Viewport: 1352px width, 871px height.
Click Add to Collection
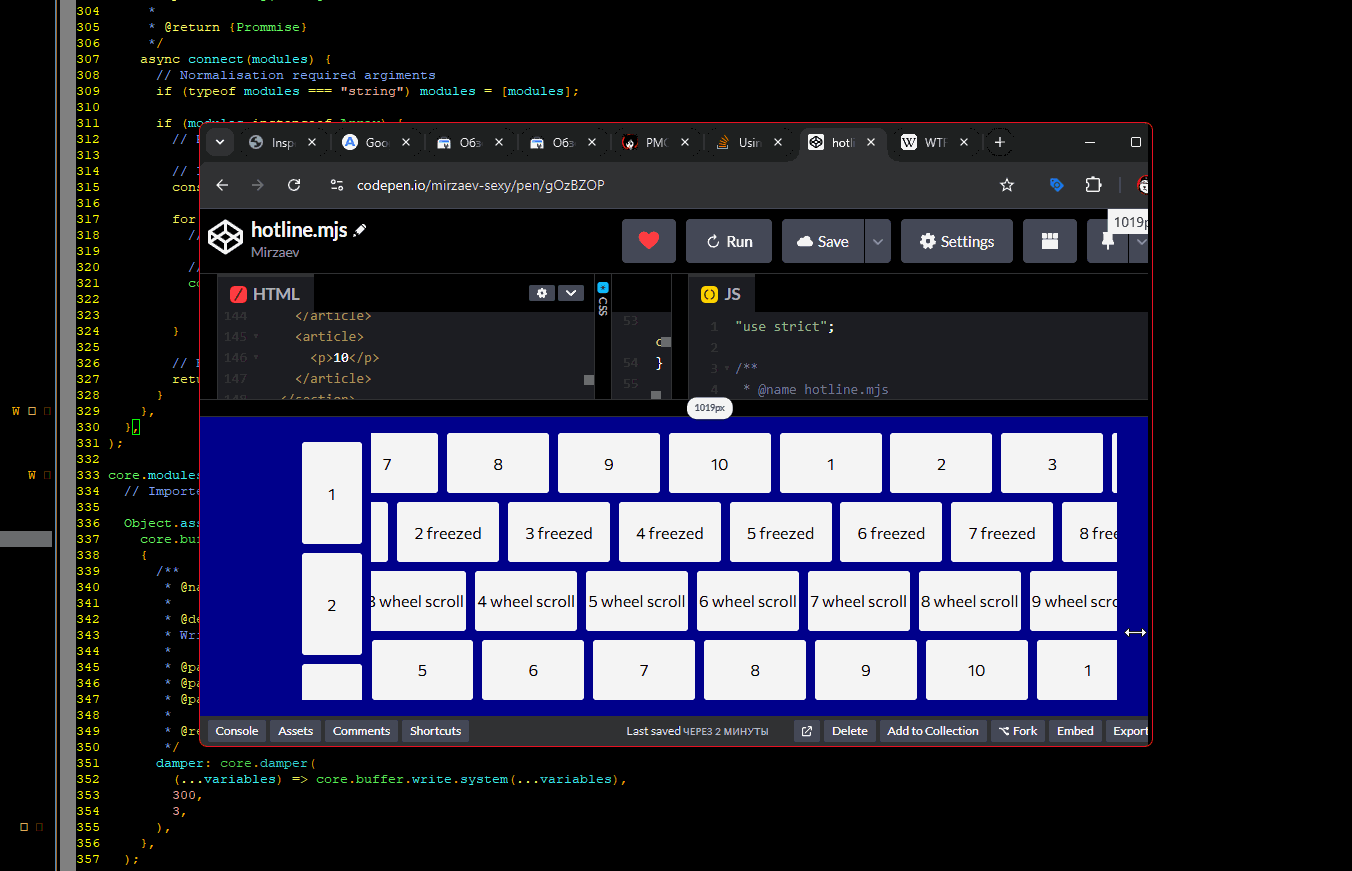(932, 731)
